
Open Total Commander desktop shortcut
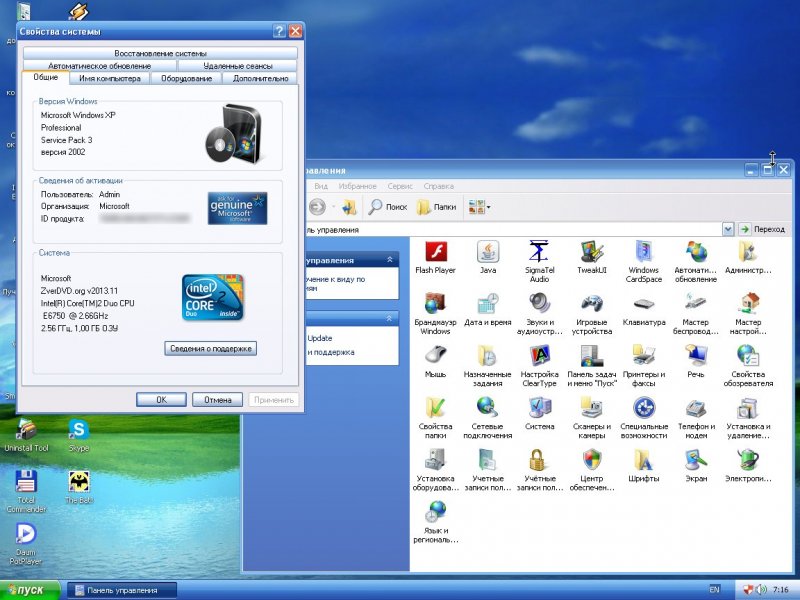[26, 491]
